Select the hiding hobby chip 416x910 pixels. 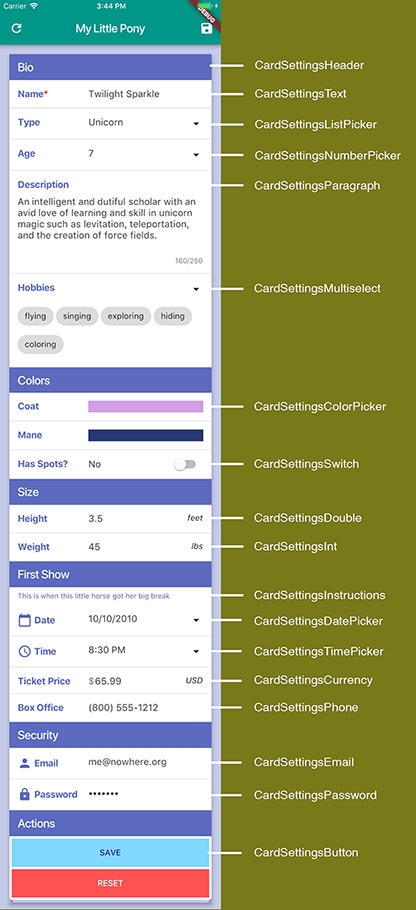tap(173, 316)
